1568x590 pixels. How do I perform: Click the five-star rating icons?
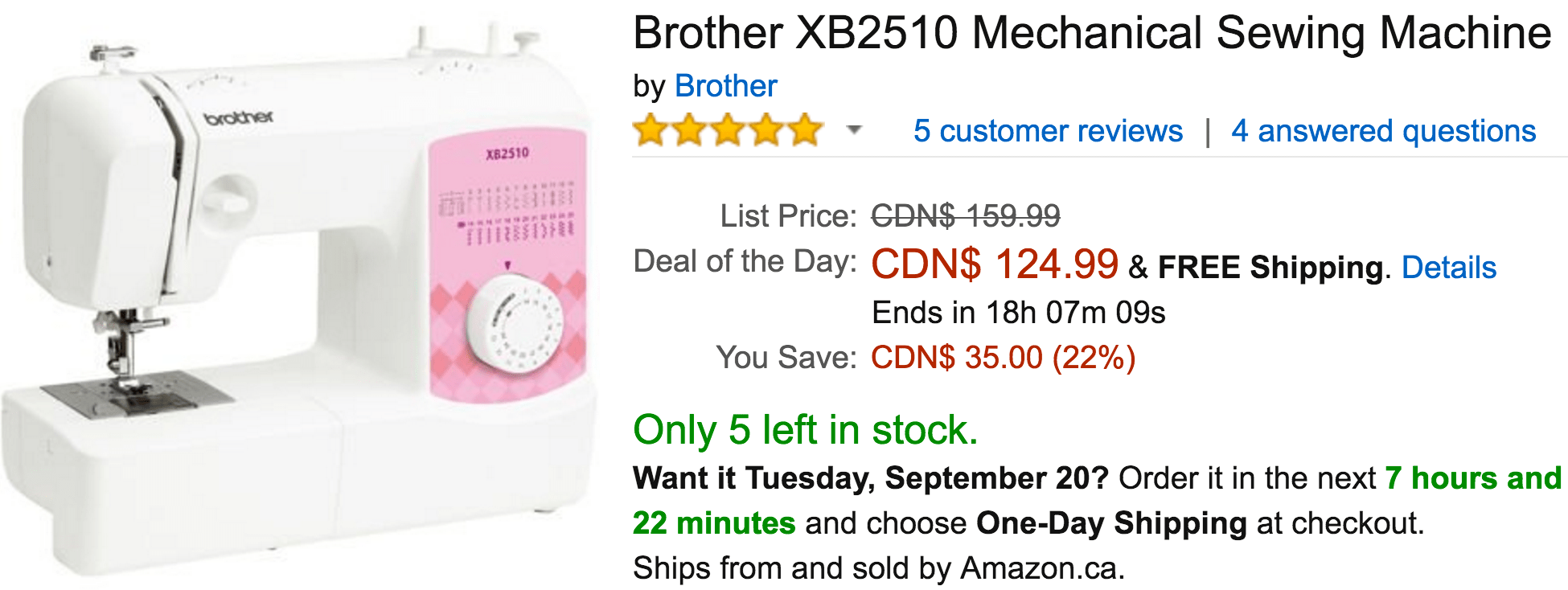(x=728, y=130)
